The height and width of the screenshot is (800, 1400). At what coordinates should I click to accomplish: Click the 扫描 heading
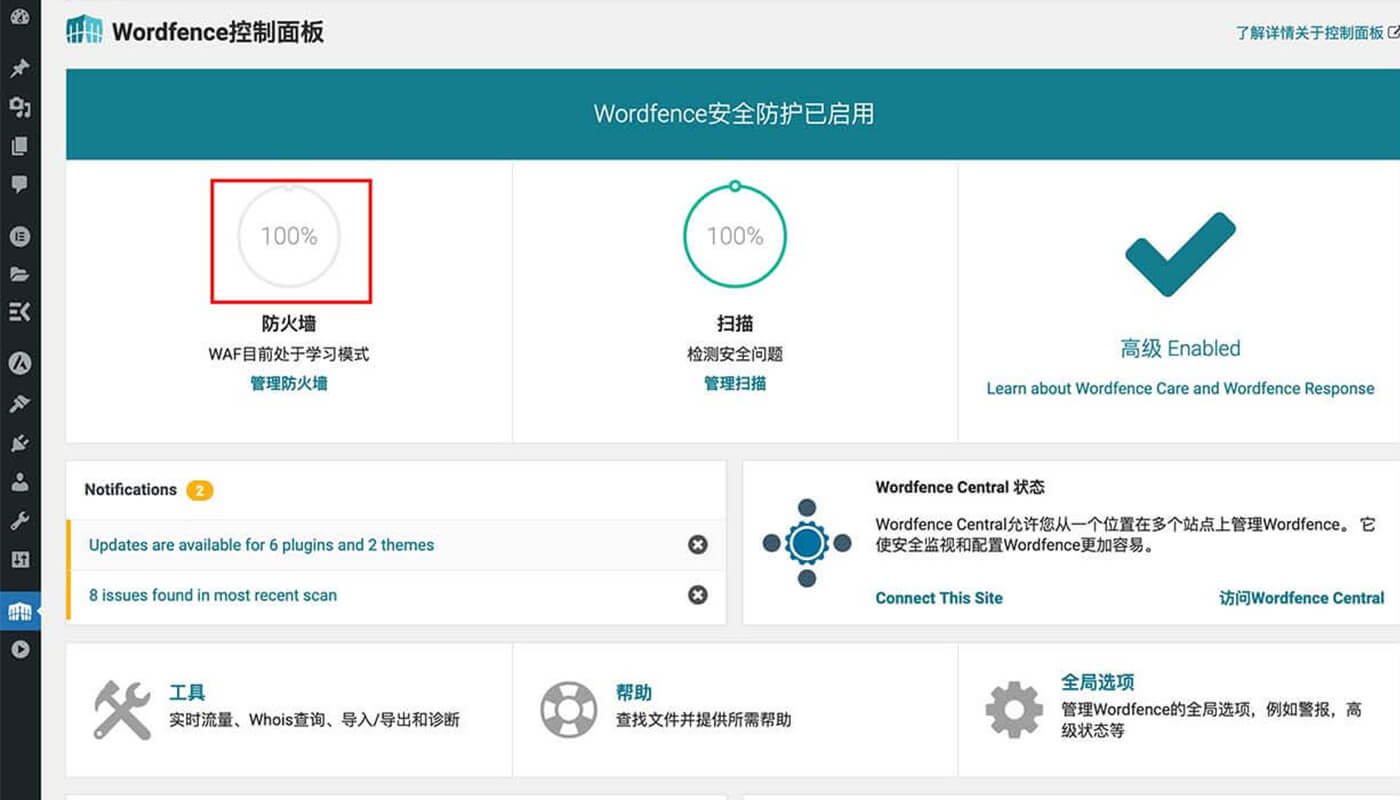click(x=735, y=323)
